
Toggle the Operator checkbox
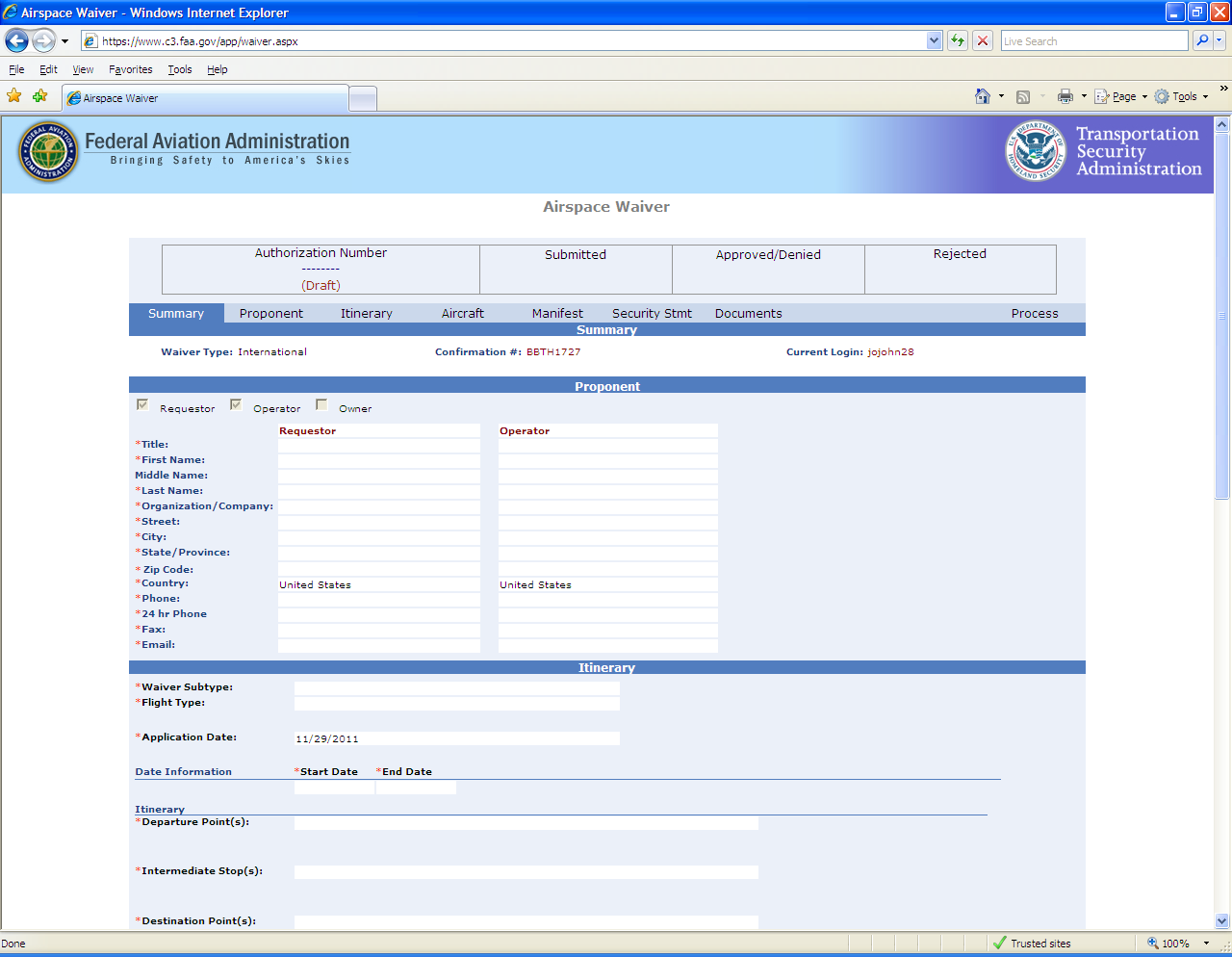click(236, 405)
